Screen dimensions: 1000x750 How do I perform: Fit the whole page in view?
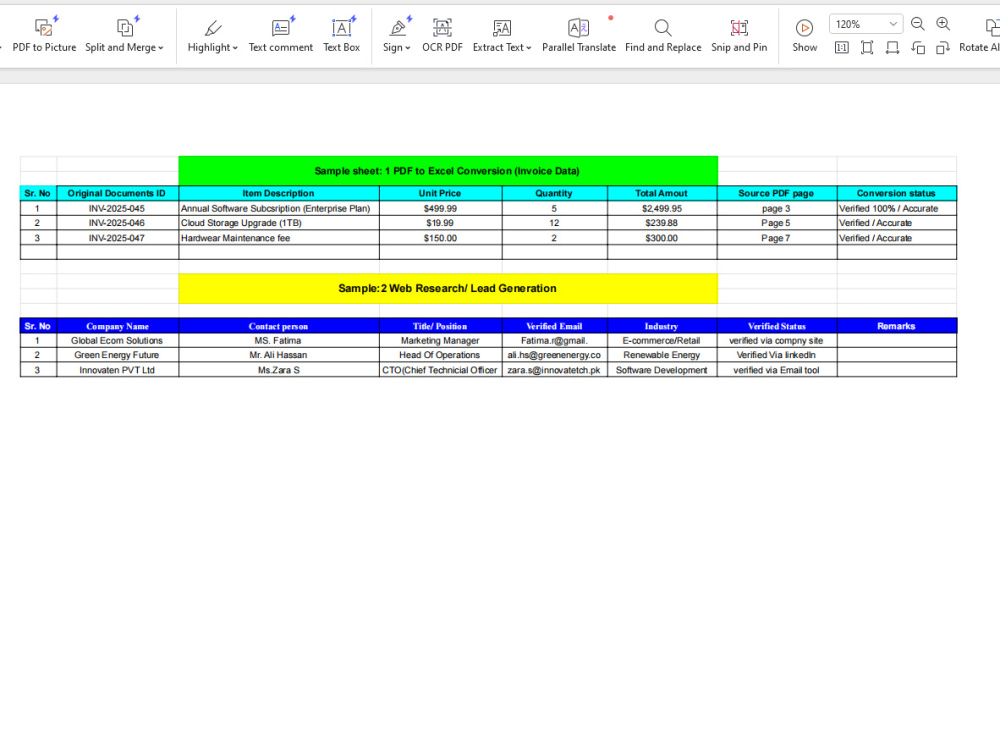click(x=867, y=48)
